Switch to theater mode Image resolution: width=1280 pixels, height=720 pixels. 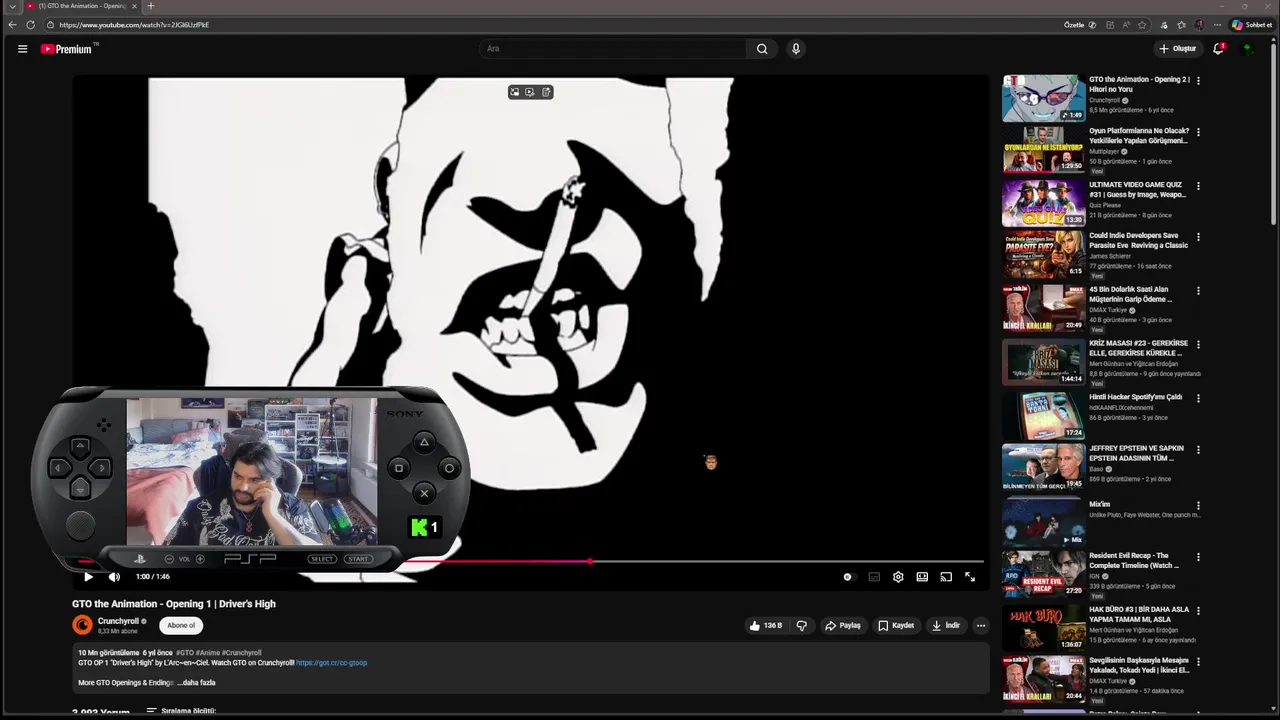[922, 576]
